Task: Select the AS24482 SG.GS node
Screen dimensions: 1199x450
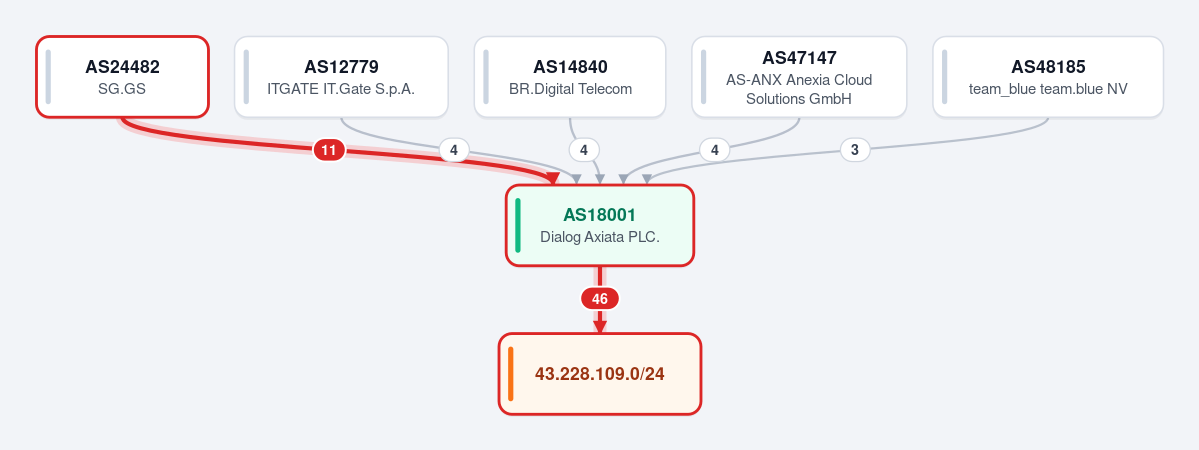Action: [122, 77]
